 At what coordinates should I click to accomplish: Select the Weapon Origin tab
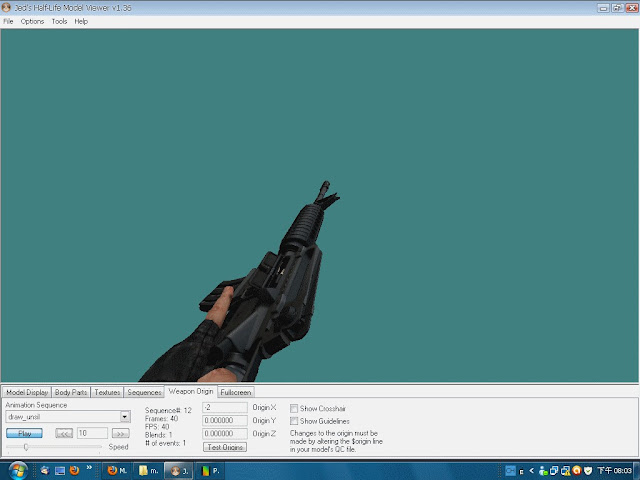pyautogui.click(x=191, y=391)
